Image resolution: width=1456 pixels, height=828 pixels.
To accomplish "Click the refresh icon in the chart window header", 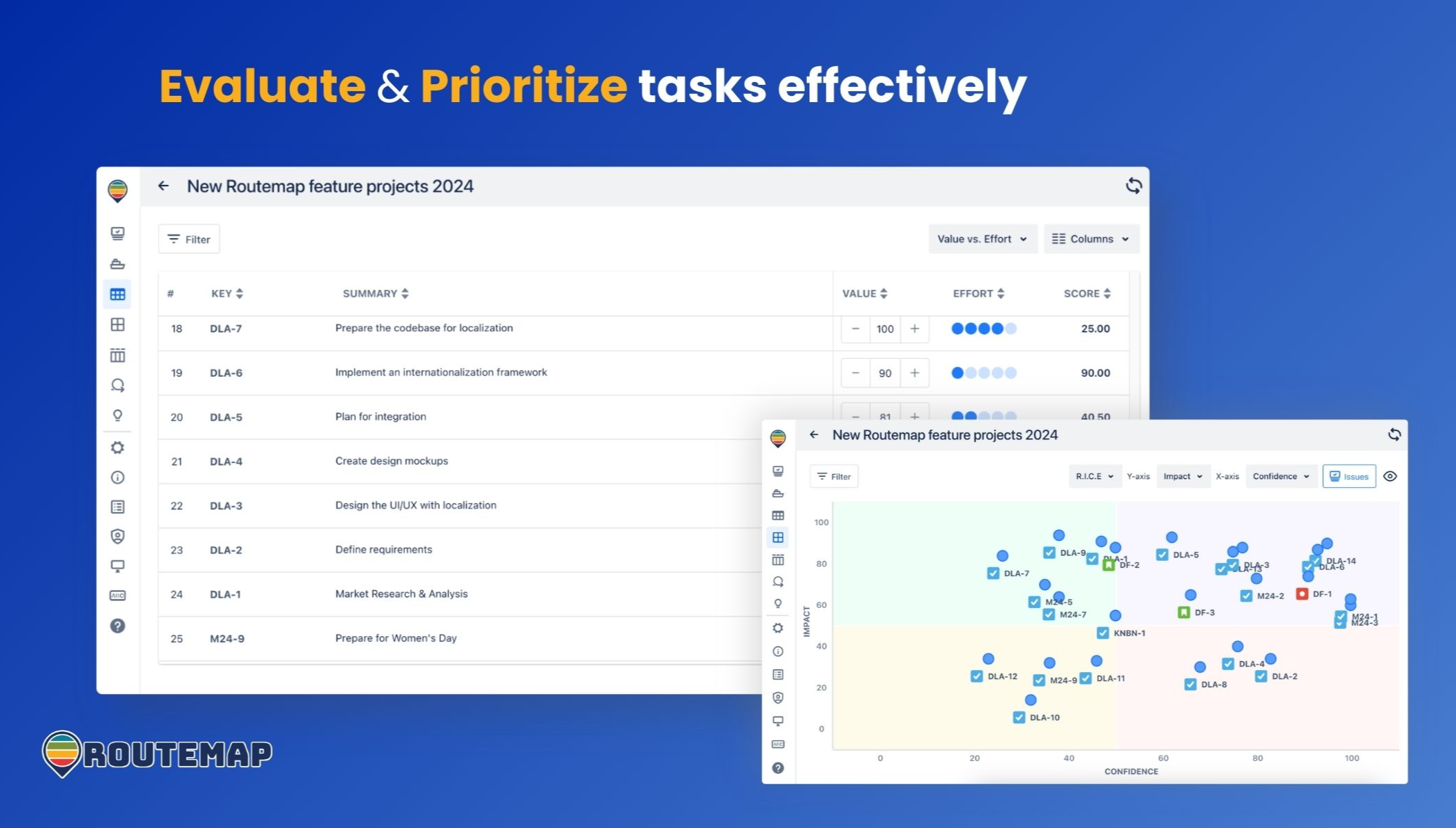I will (1395, 435).
